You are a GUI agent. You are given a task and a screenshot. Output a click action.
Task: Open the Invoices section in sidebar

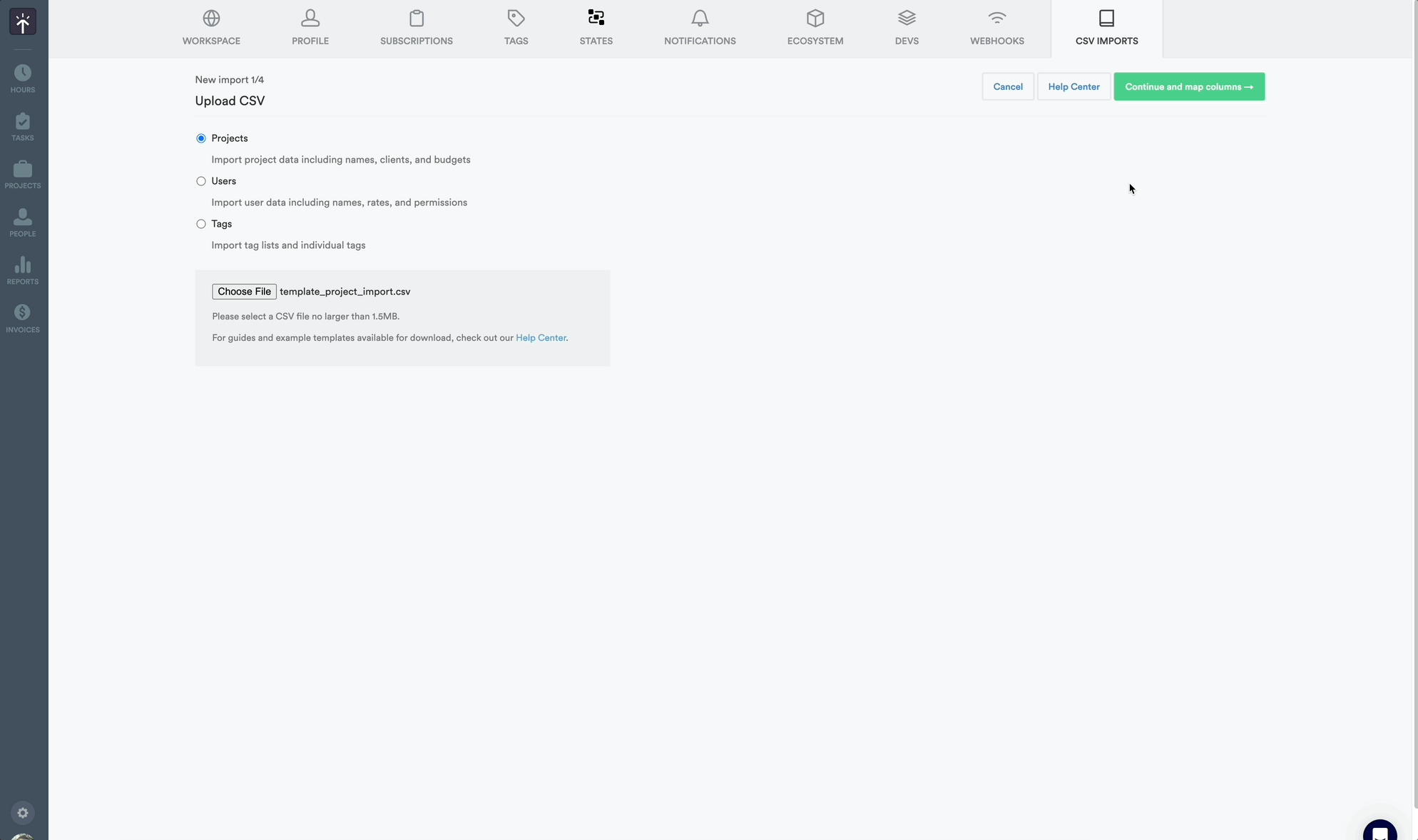click(x=23, y=317)
